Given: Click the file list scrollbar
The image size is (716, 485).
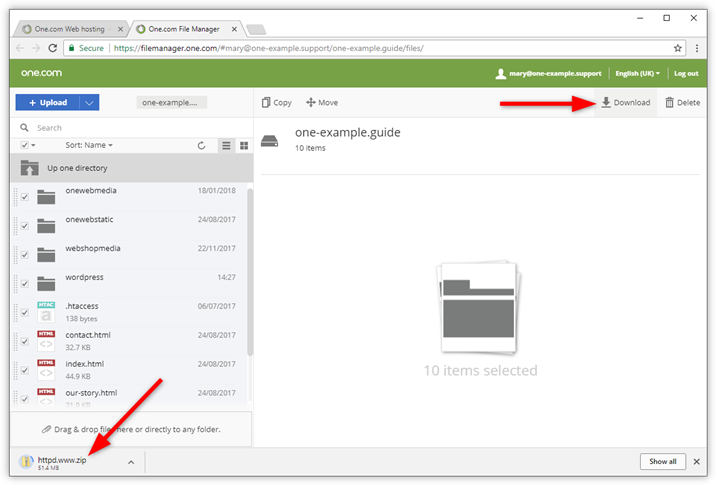Looking at the screenshot, I should pos(250,272).
